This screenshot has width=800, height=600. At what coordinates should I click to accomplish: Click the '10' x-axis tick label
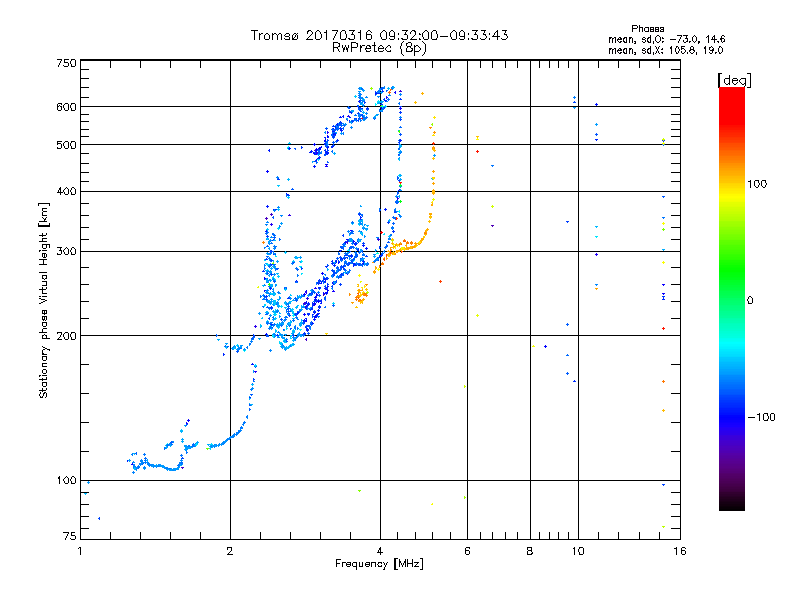(578, 551)
